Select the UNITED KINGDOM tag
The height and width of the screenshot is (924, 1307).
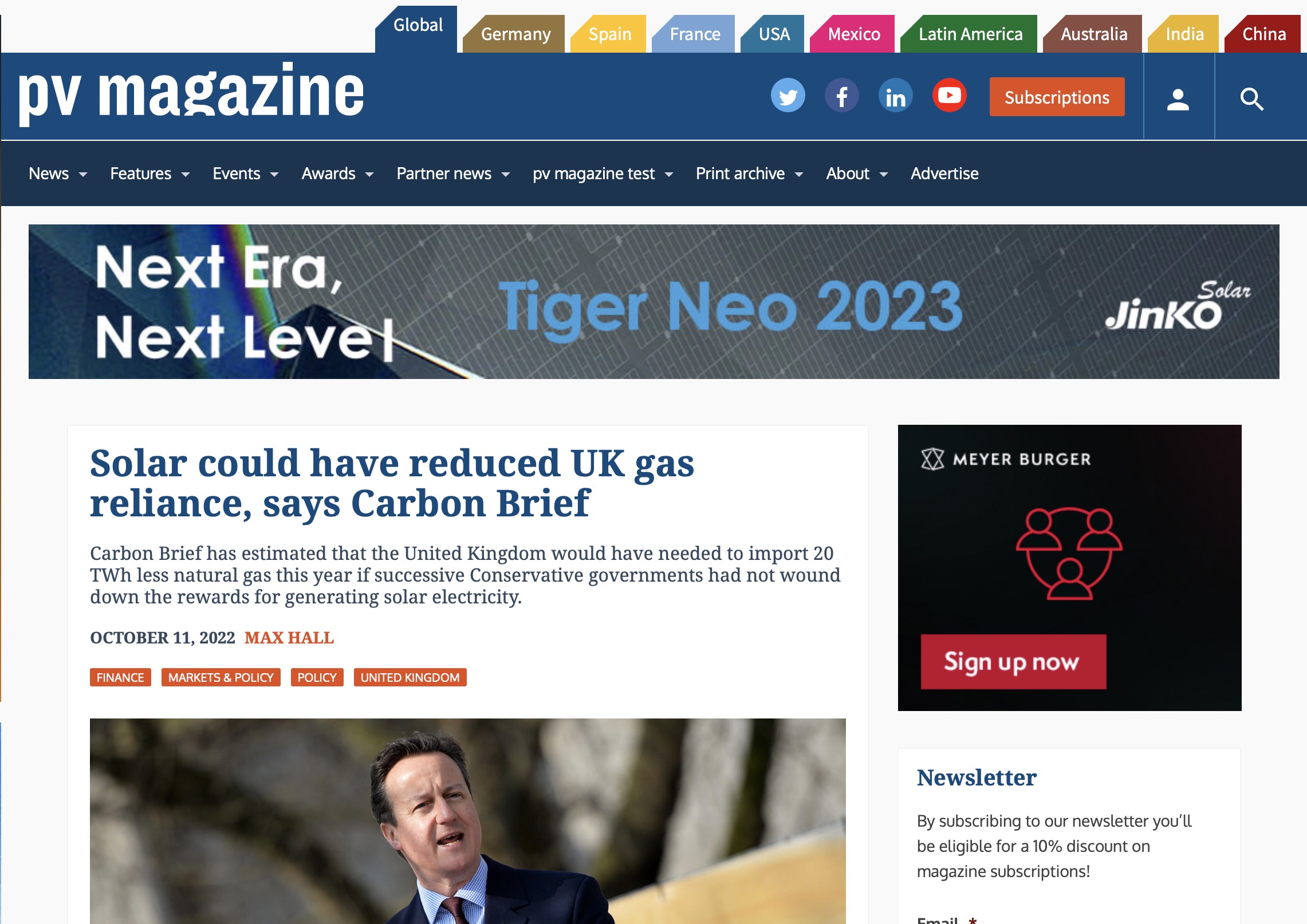click(410, 677)
